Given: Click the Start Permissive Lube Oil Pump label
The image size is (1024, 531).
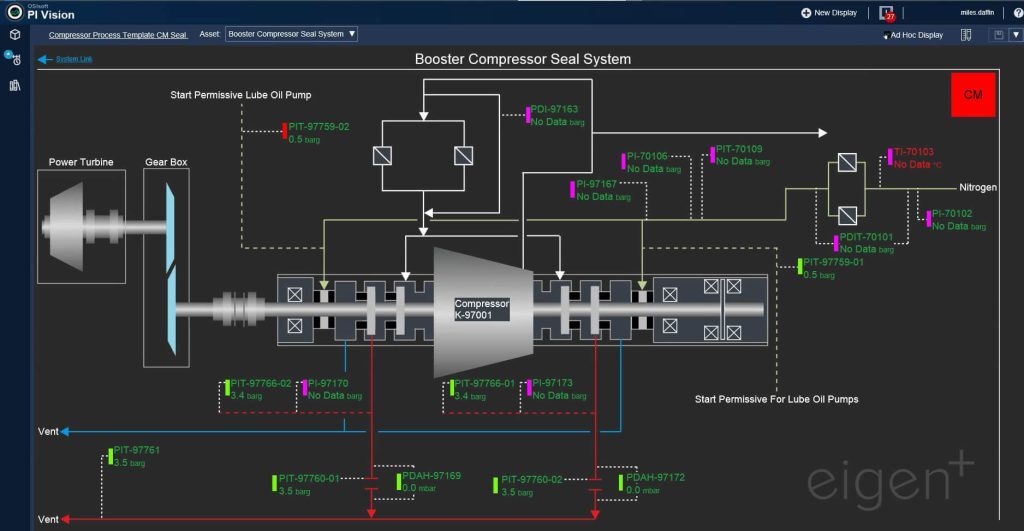Looking at the screenshot, I should coord(241,95).
